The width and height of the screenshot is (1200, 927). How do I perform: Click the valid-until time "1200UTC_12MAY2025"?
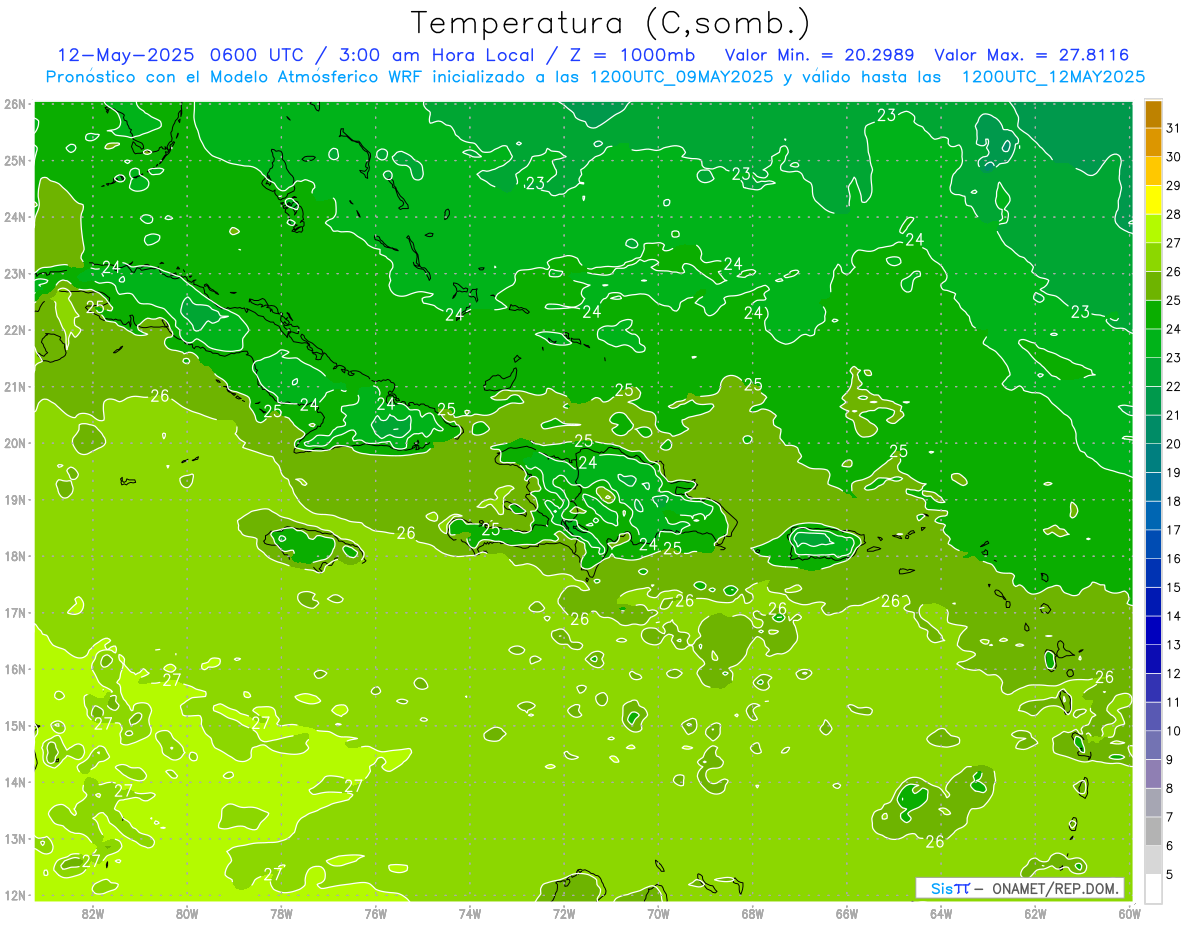[x=1054, y=77]
